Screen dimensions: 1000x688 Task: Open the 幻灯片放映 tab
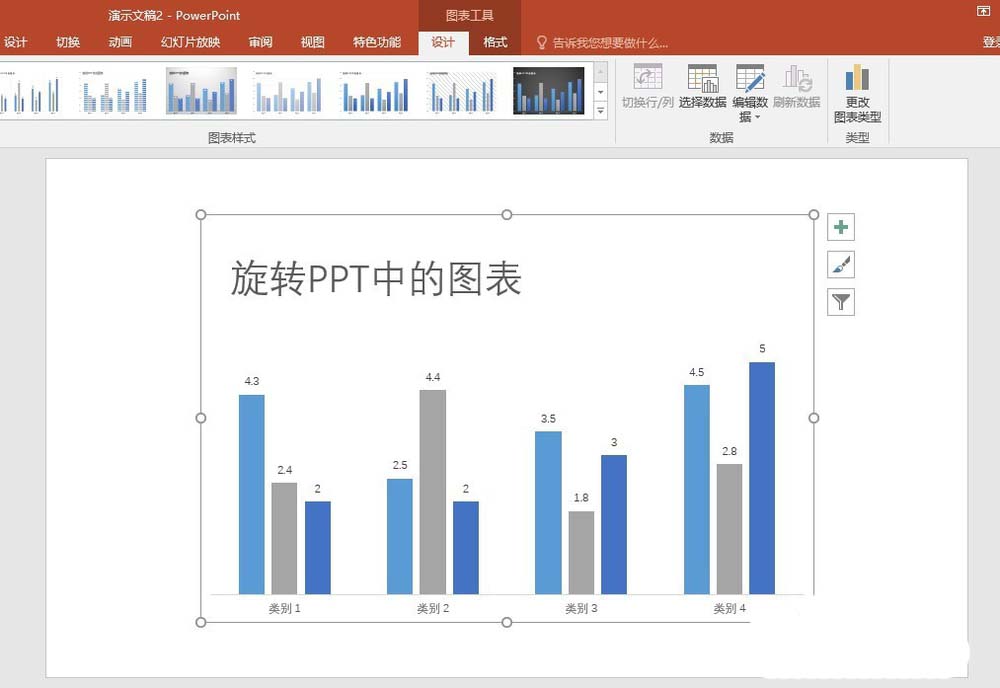click(191, 43)
